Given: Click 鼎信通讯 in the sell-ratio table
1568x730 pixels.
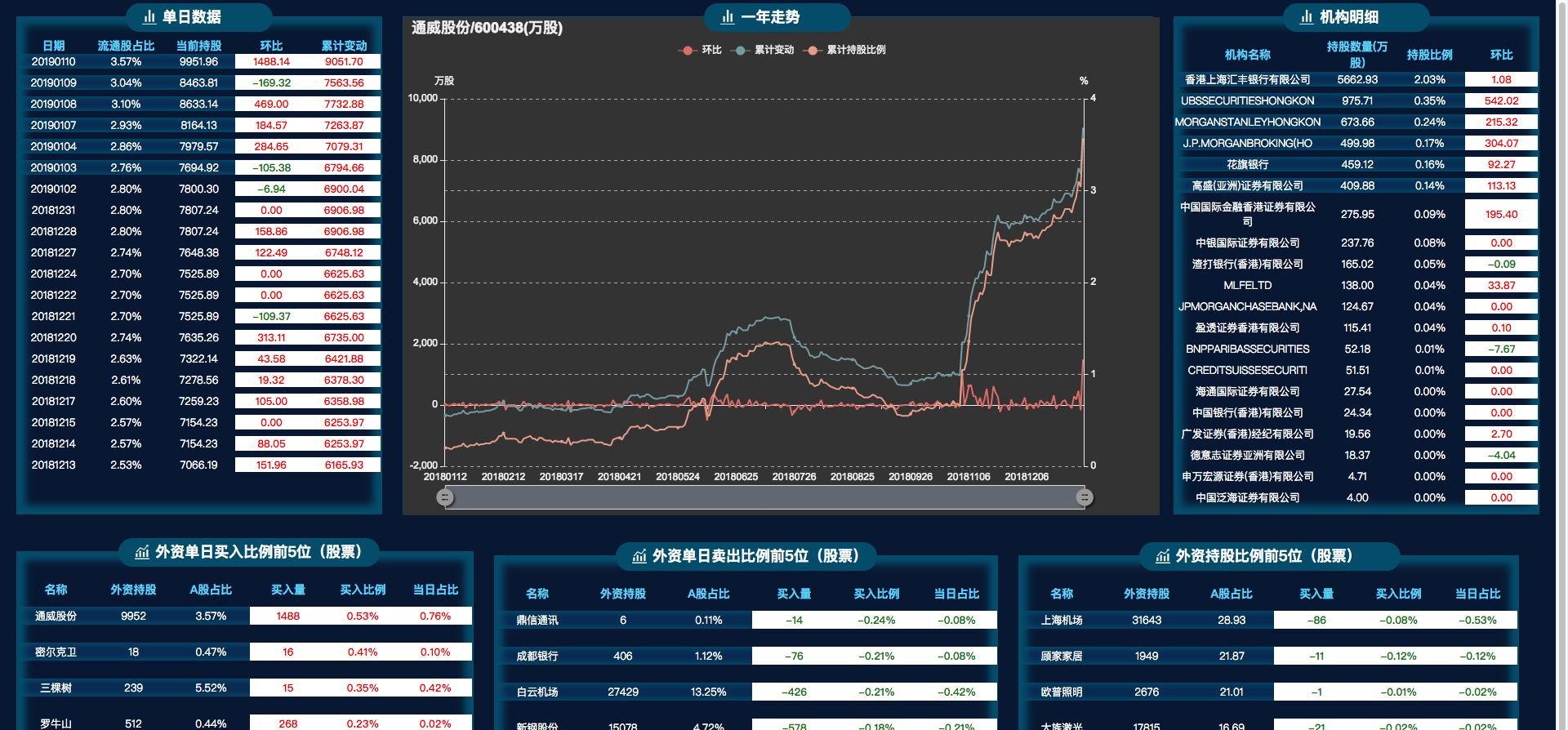Looking at the screenshot, I should pyautogui.click(x=537, y=620).
